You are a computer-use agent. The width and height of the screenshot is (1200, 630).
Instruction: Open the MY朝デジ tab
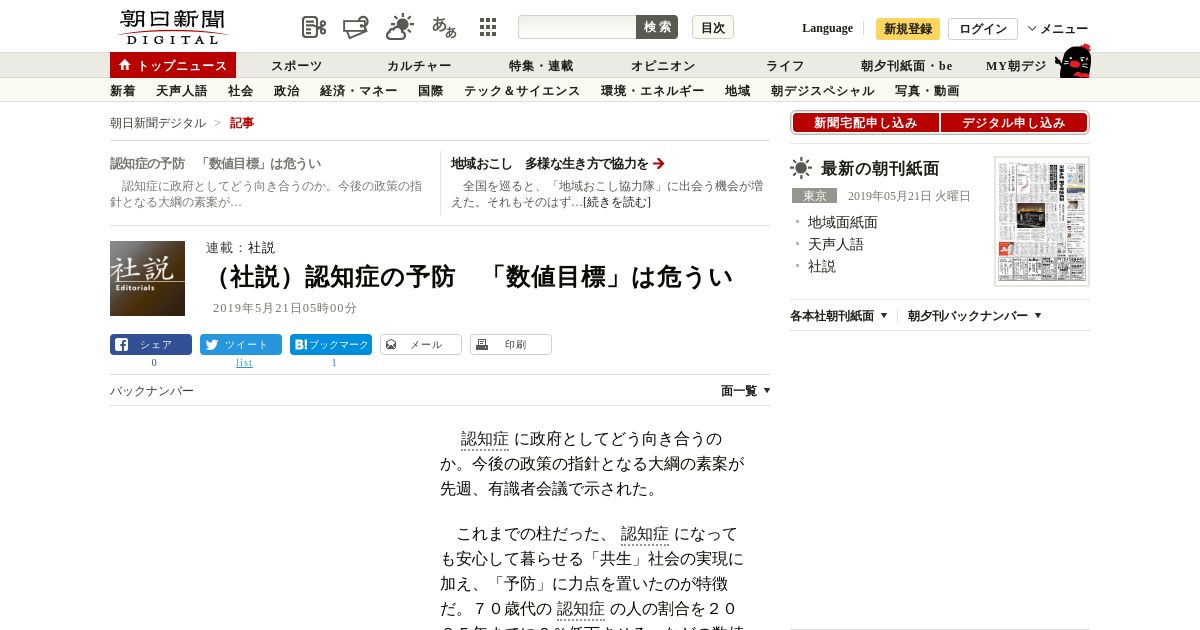tap(1016, 66)
